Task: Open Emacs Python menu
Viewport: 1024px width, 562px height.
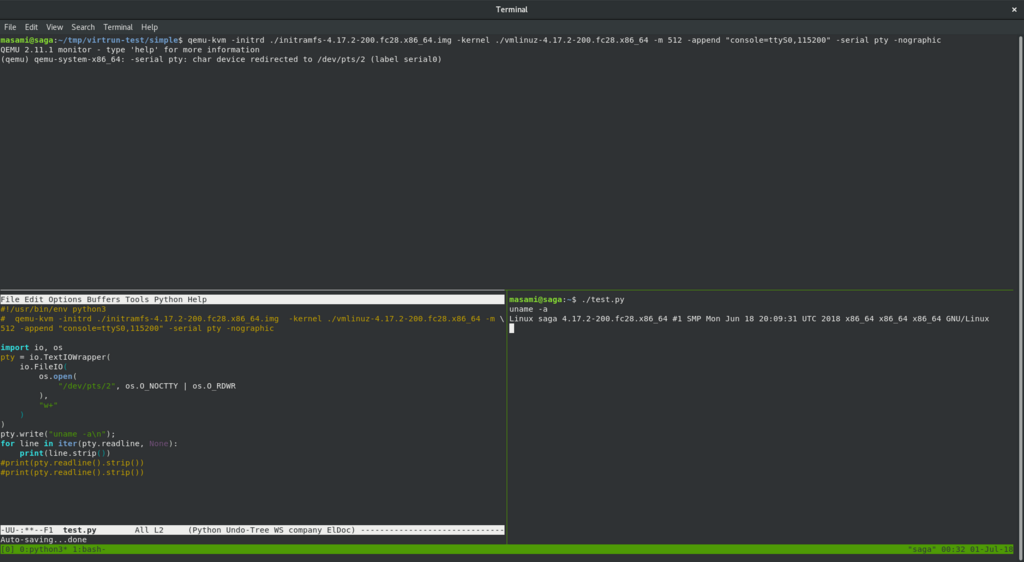Action: click(x=168, y=299)
